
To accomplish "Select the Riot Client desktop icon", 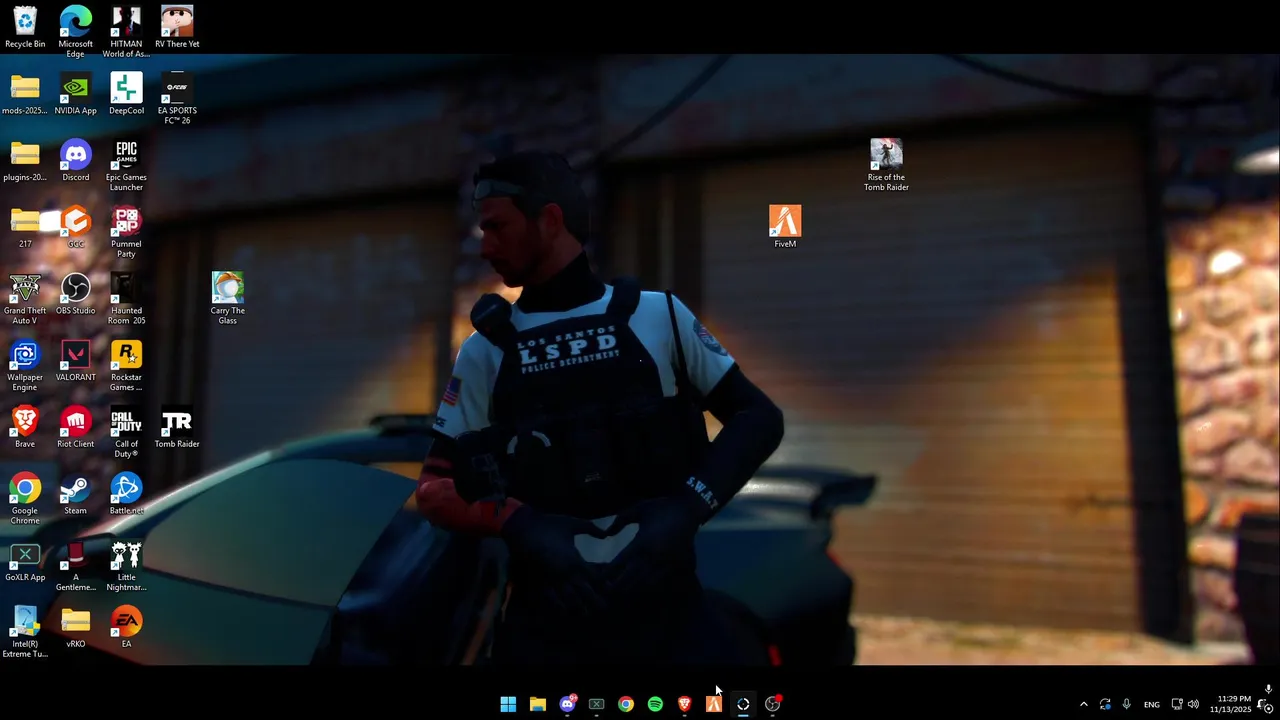I will pos(76,427).
